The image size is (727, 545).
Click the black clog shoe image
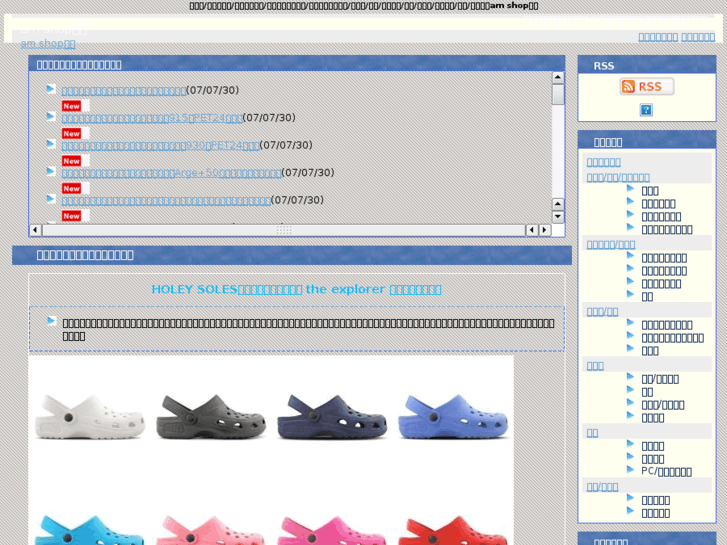coord(211,416)
